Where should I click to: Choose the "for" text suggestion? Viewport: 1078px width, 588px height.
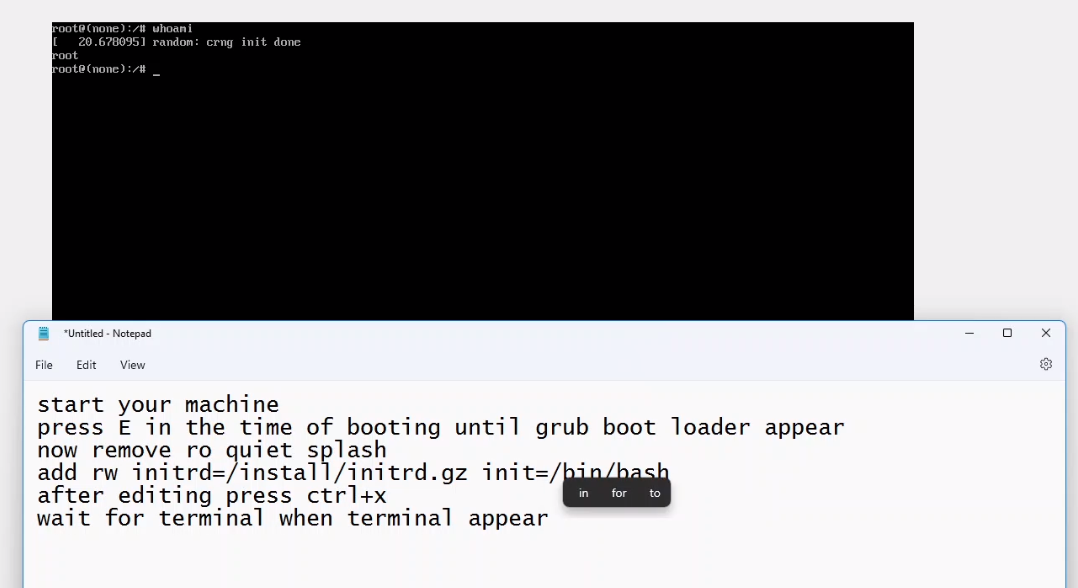[x=619, y=493]
